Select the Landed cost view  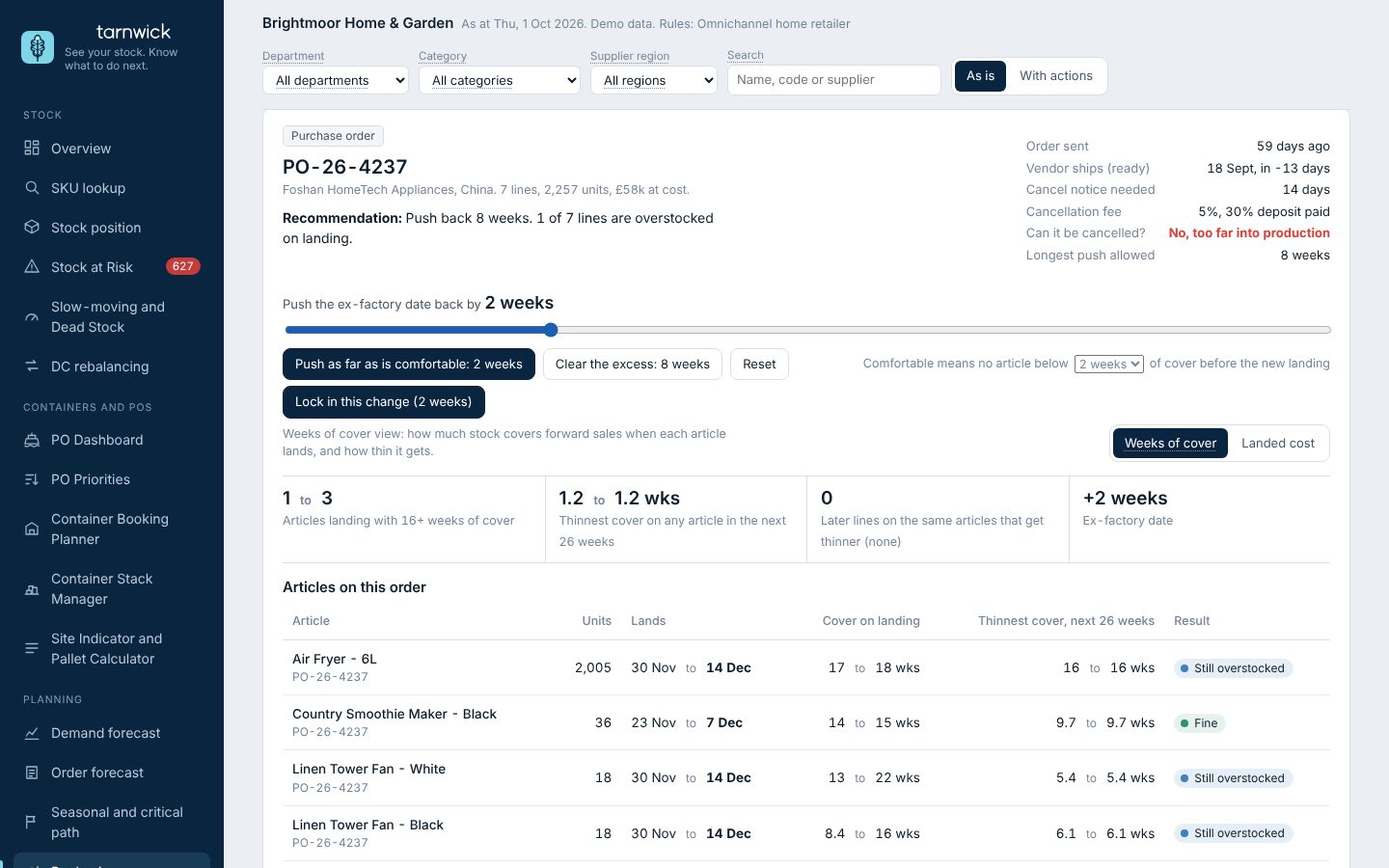[x=1278, y=443]
